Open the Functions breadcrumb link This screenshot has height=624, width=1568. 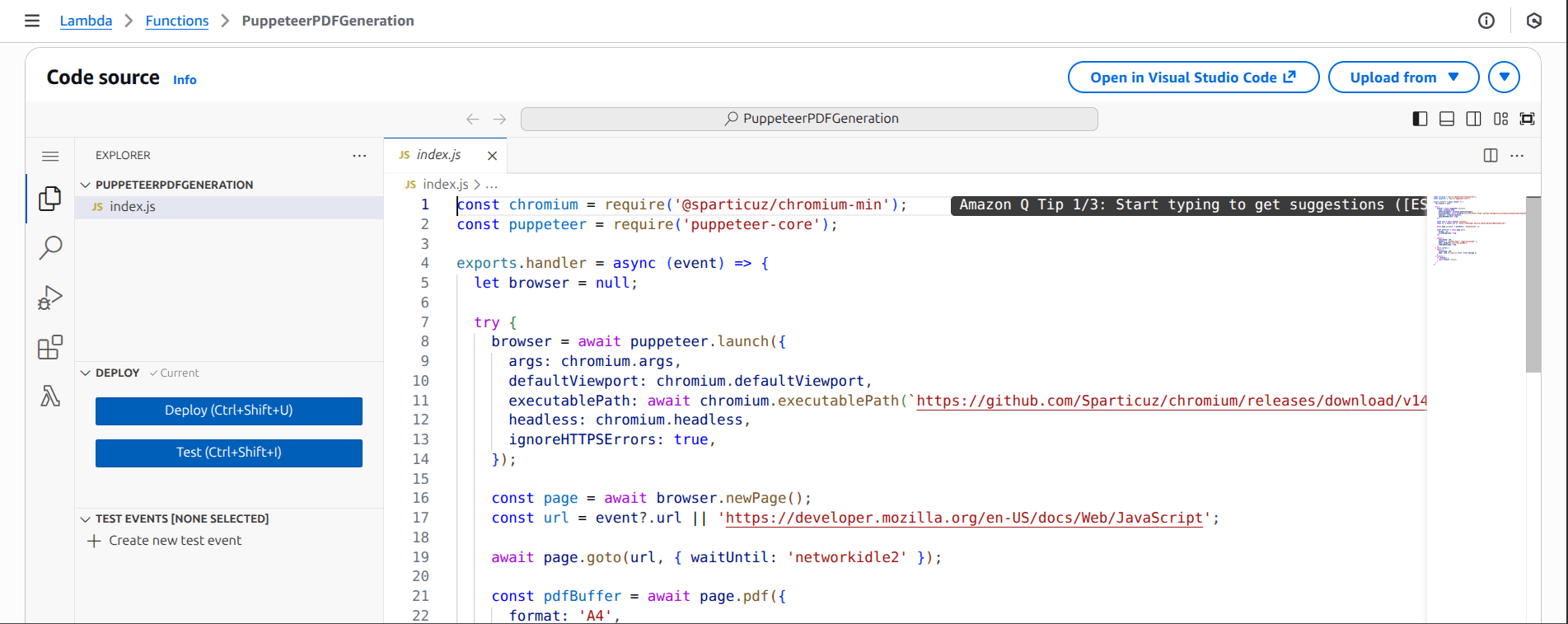point(177,21)
